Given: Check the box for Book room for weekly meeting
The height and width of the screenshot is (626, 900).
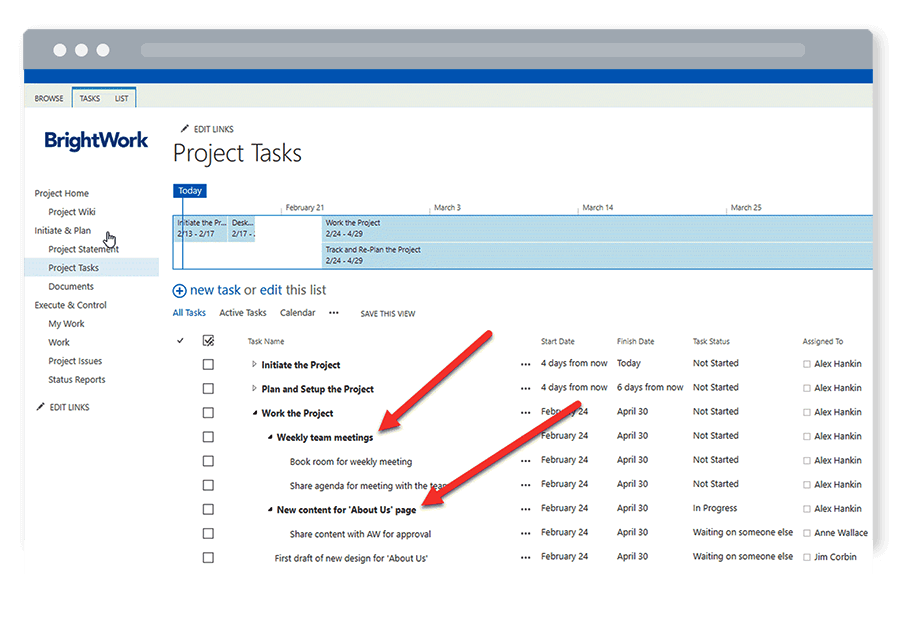Looking at the screenshot, I should 208,461.
